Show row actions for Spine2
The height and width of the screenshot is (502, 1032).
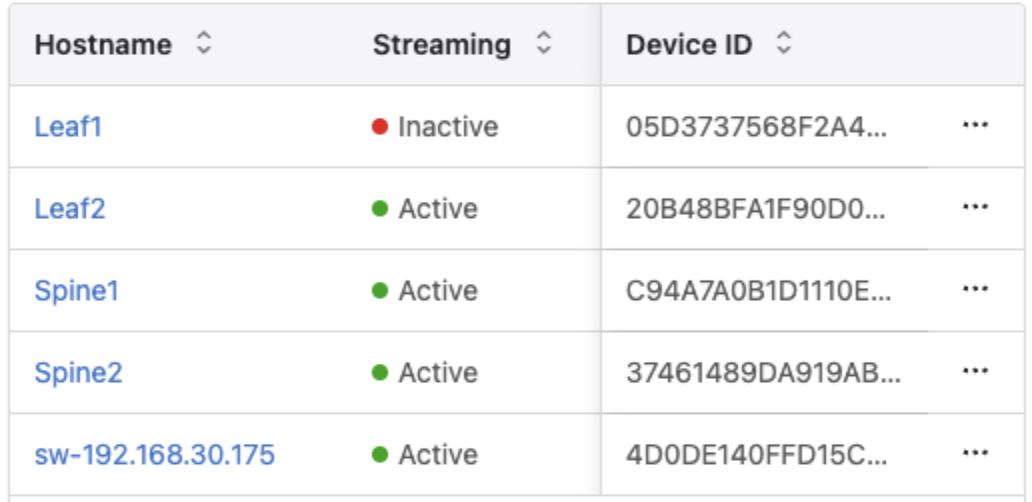tap(974, 372)
